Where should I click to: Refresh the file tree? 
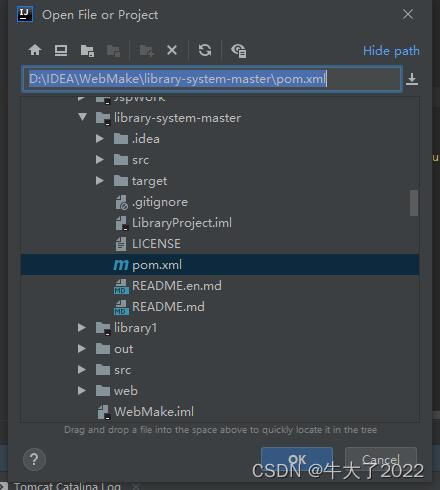tap(205, 50)
